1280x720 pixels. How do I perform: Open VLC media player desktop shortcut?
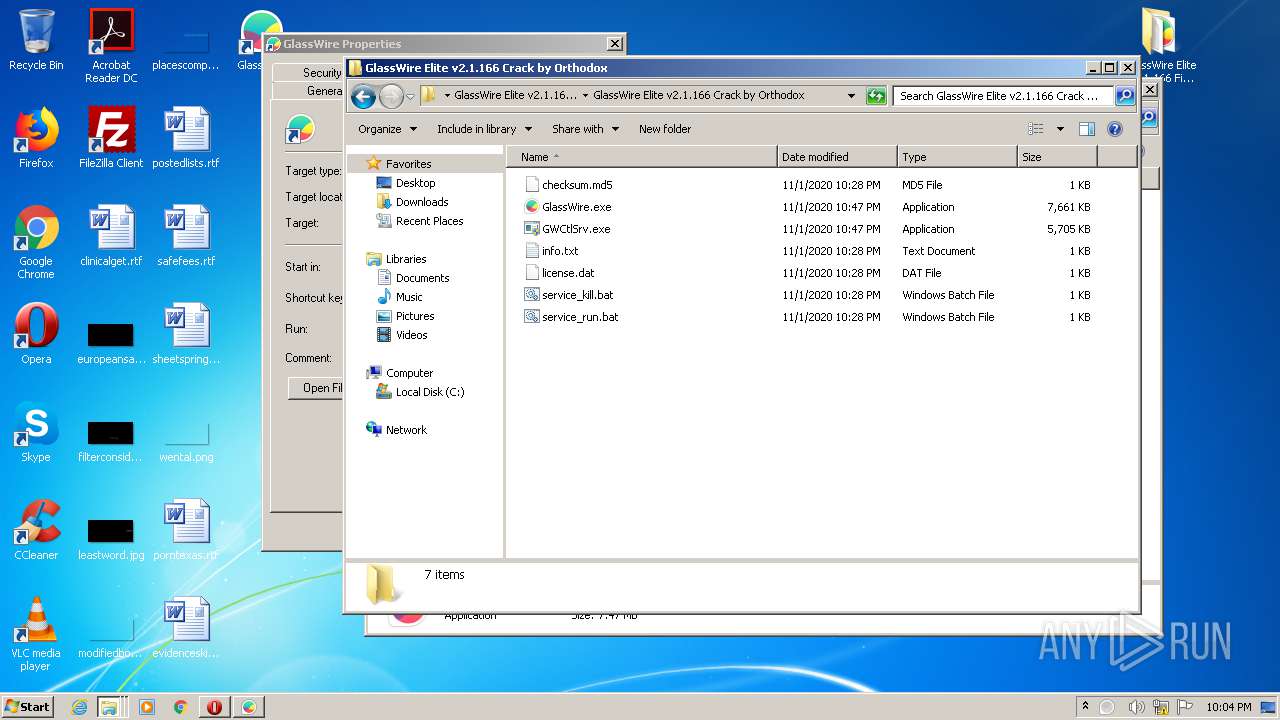point(36,634)
